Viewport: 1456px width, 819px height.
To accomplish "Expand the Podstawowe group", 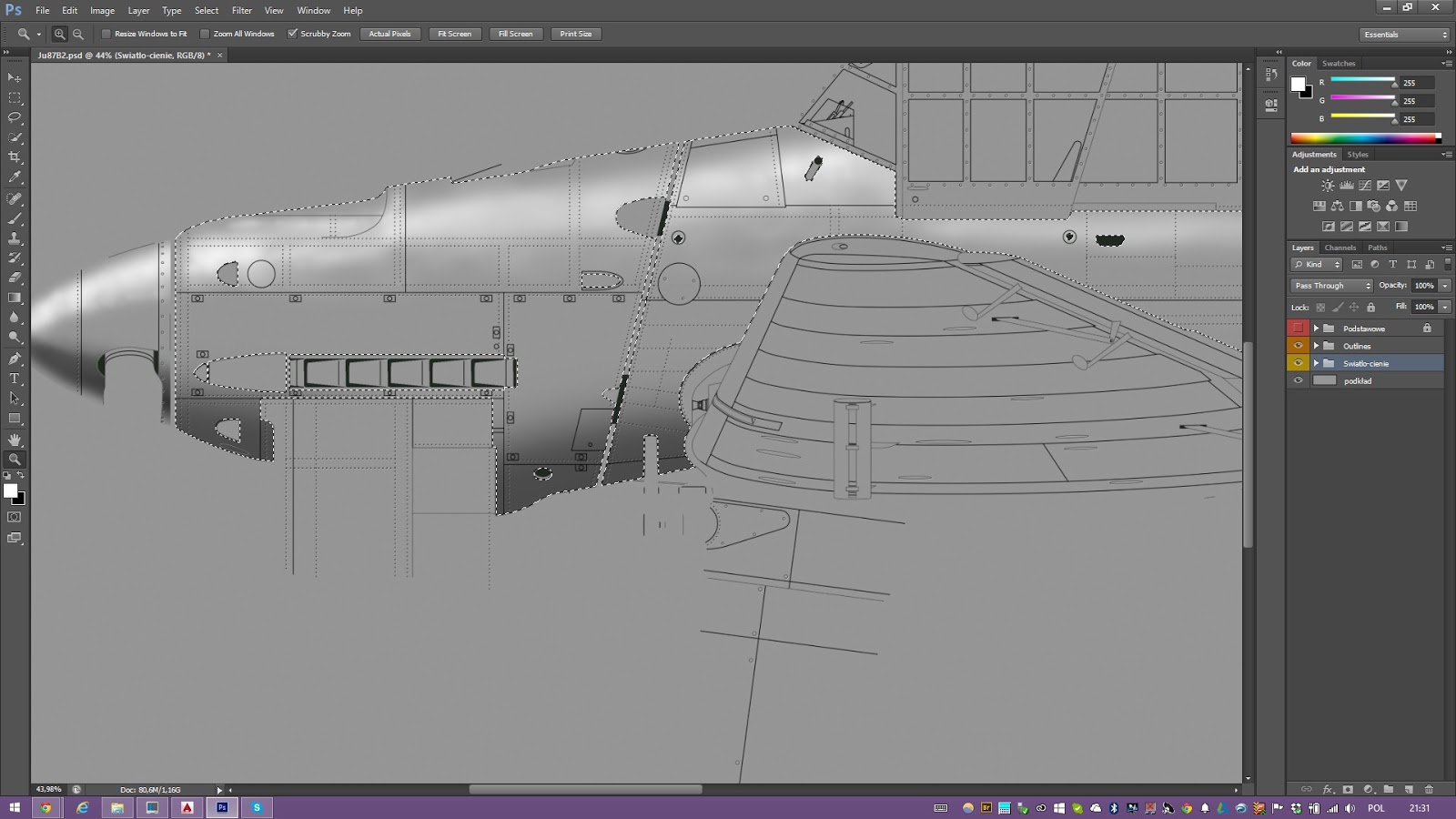I will 1316,329.
